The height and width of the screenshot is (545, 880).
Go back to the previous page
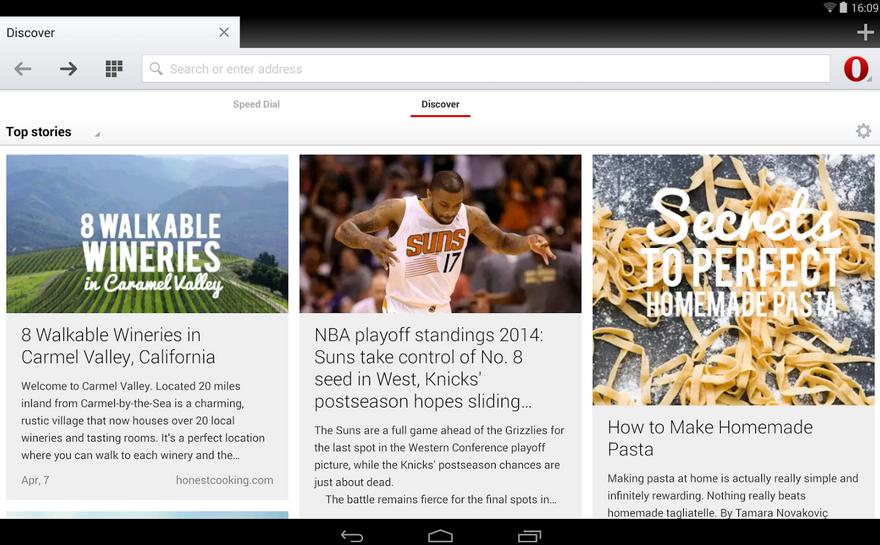tap(23, 69)
